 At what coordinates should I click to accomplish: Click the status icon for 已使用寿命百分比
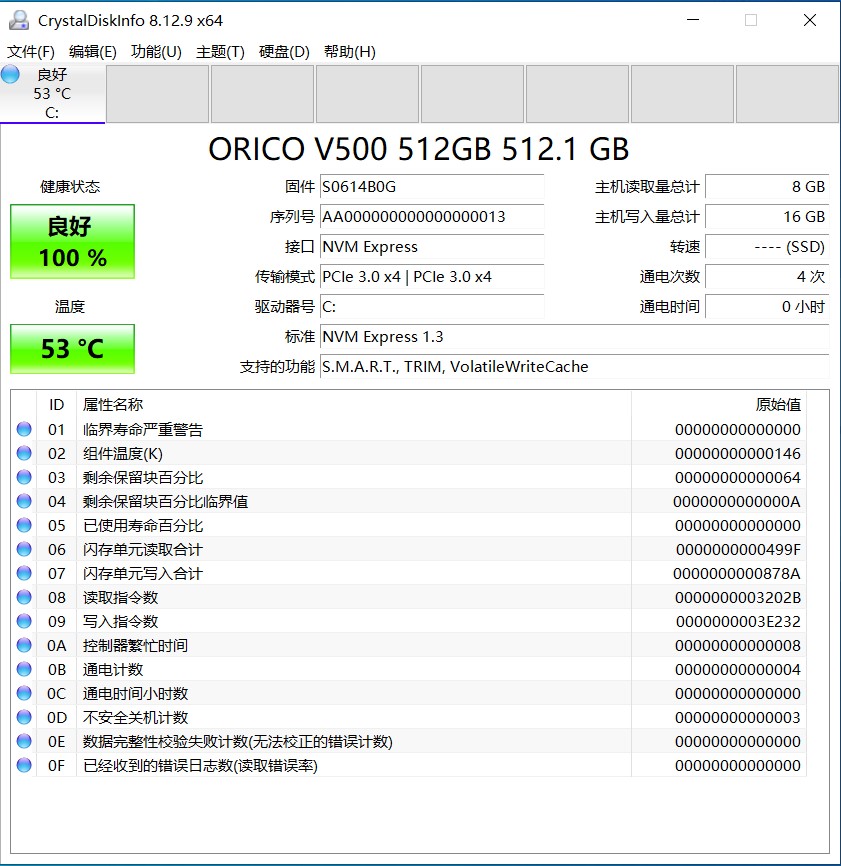(24, 526)
